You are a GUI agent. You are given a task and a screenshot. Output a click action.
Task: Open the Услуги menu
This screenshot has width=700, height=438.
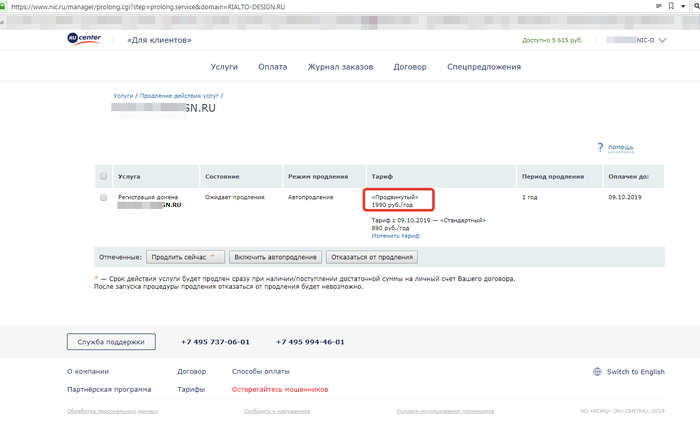pos(224,67)
